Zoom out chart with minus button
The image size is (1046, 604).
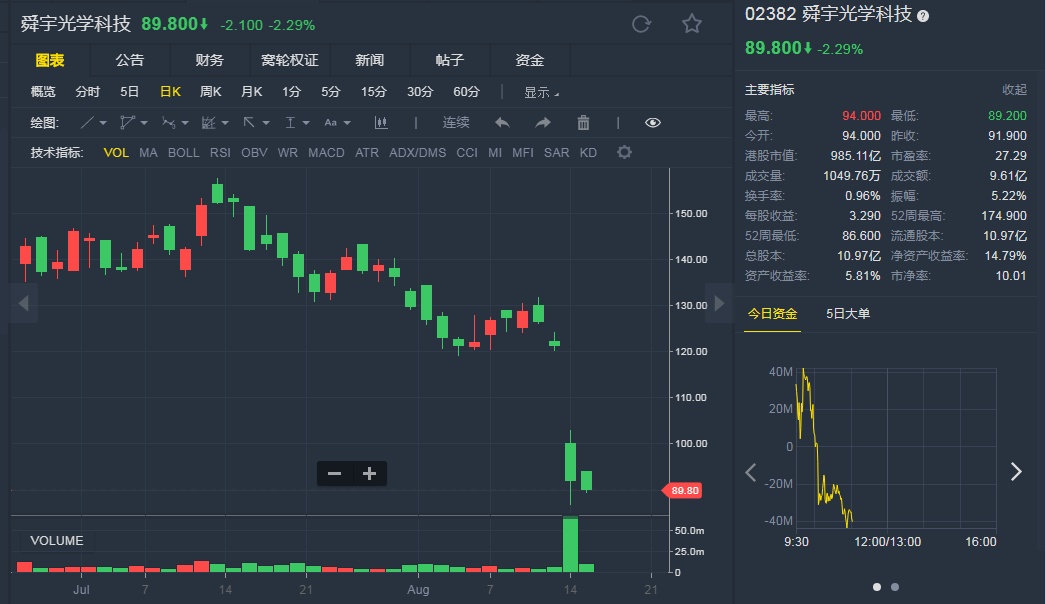(x=334, y=474)
